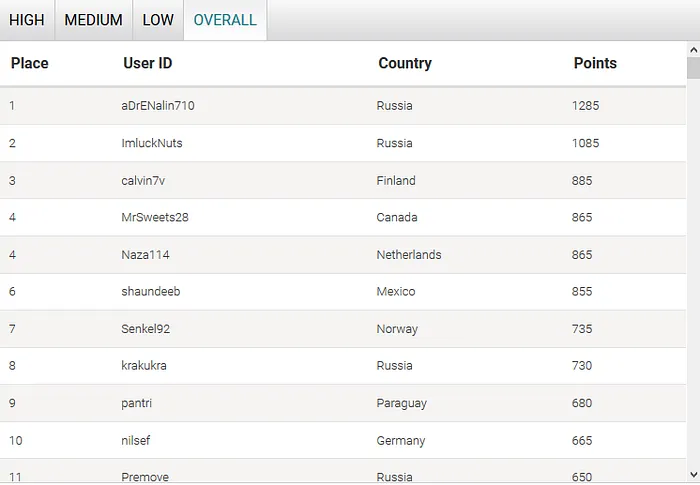Click the Points column header
This screenshot has width=700, height=485.
(595, 63)
